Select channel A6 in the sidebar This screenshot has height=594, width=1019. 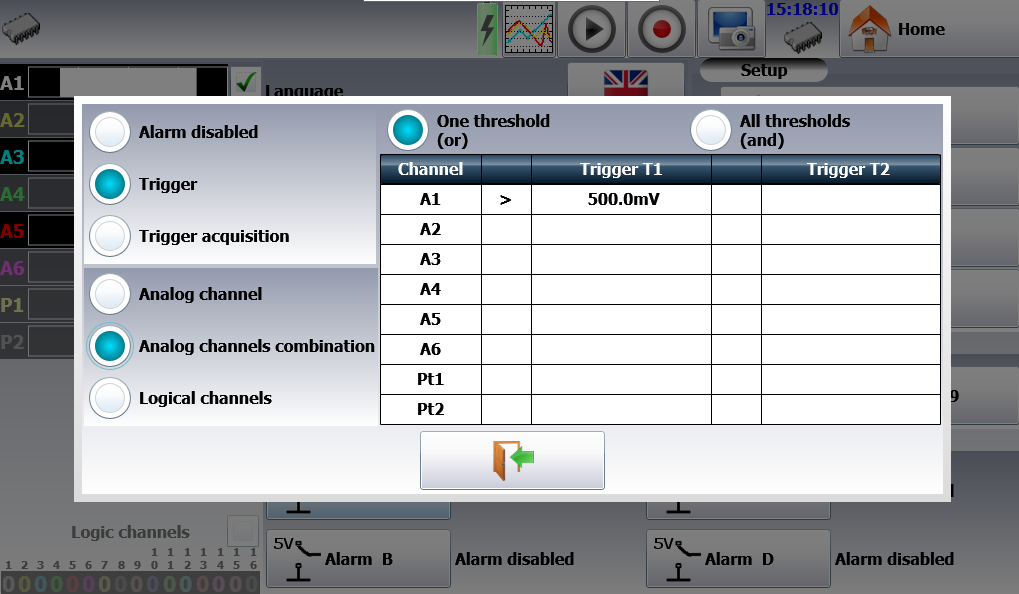[x=13, y=268]
